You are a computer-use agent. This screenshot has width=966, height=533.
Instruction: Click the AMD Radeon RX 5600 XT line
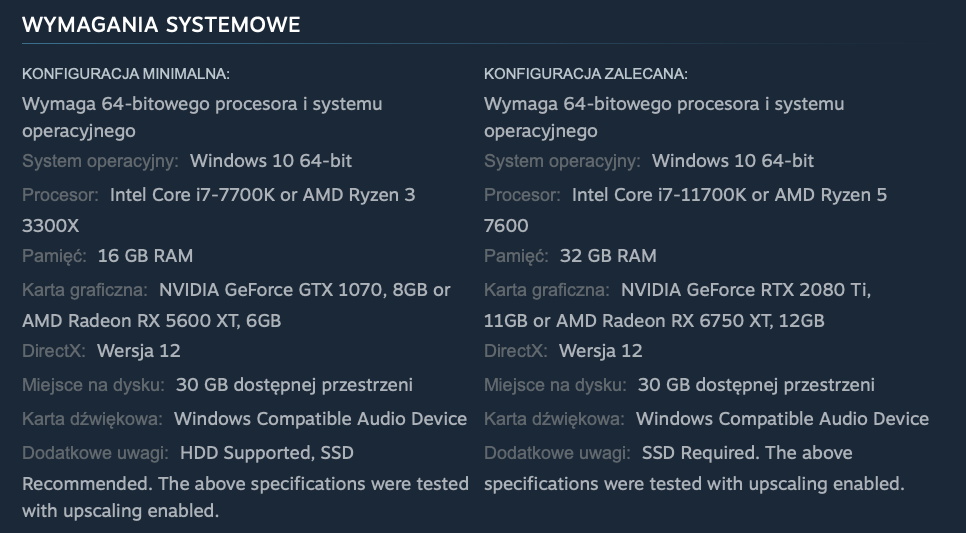pos(152,320)
